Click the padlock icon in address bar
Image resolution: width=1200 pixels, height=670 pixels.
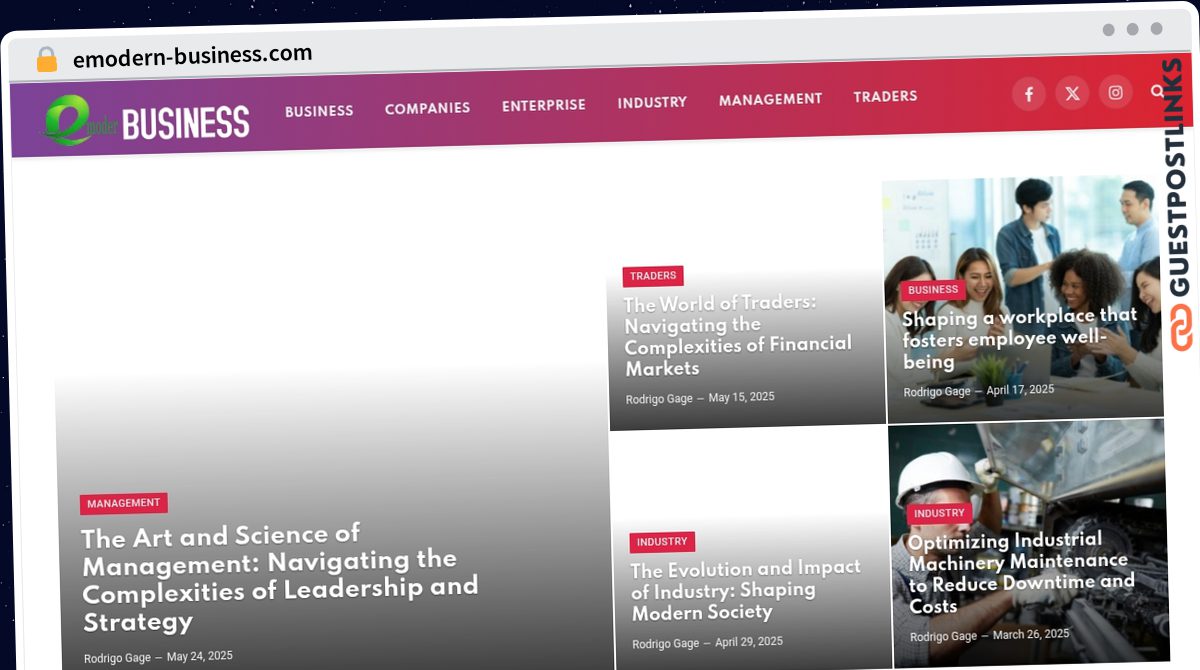(x=47, y=60)
